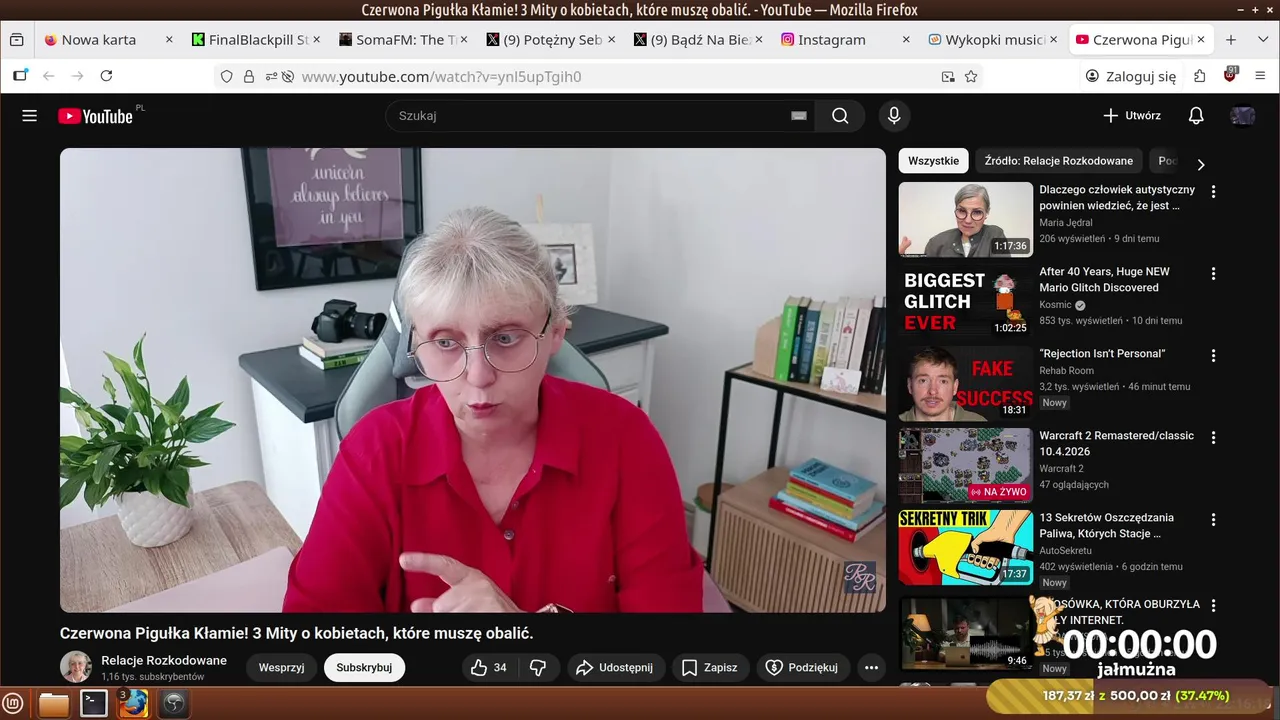Open the Warcraft 2 live stream thumbnail
1280x720 pixels.
[x=965, y=465]
